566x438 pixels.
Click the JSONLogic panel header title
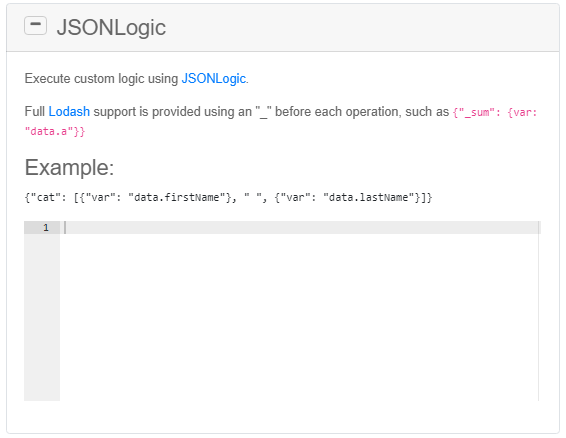point(111,27)
